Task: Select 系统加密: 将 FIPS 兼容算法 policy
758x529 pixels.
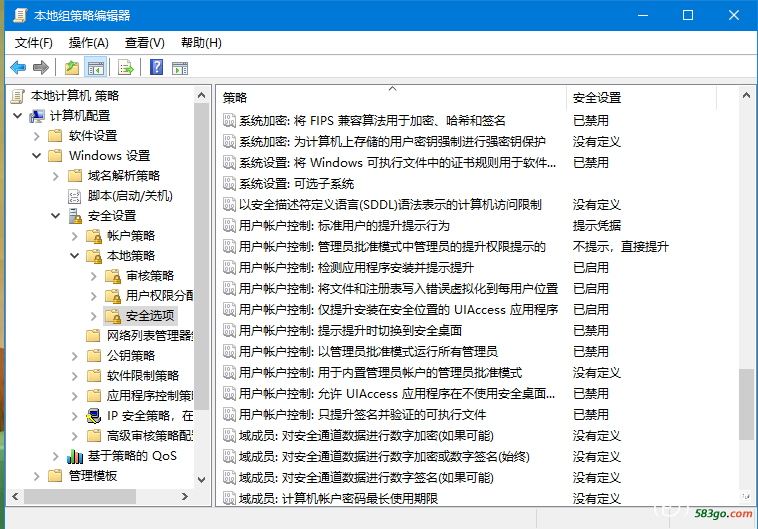Action: (372, 121)
